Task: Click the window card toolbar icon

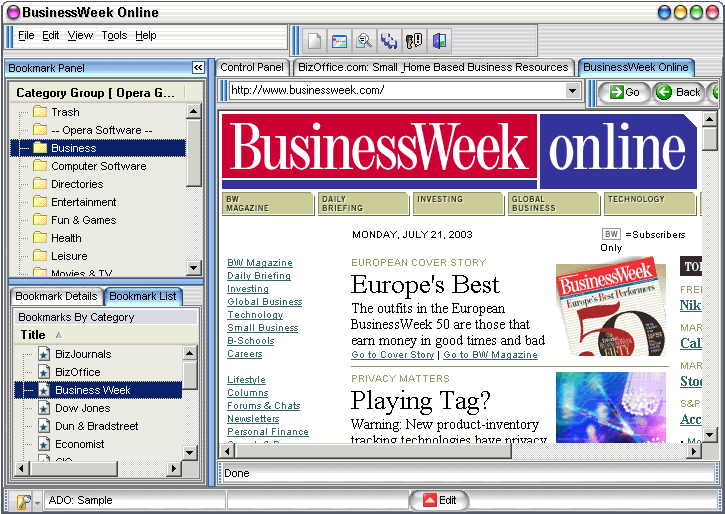Action: click(339, 41)
